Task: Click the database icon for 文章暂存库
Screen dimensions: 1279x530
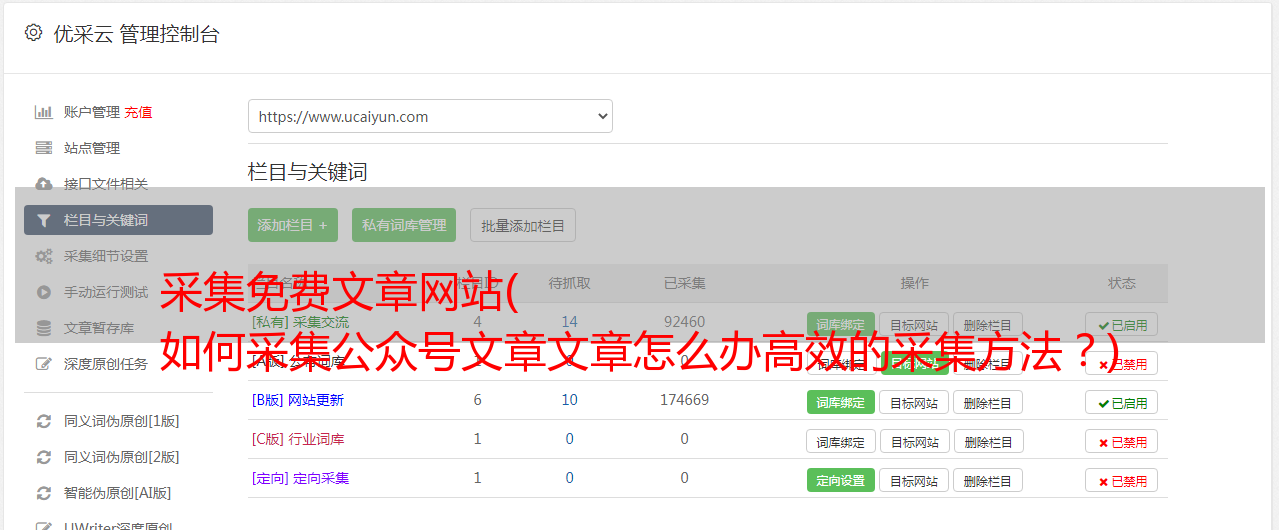Action: (44, 328)
